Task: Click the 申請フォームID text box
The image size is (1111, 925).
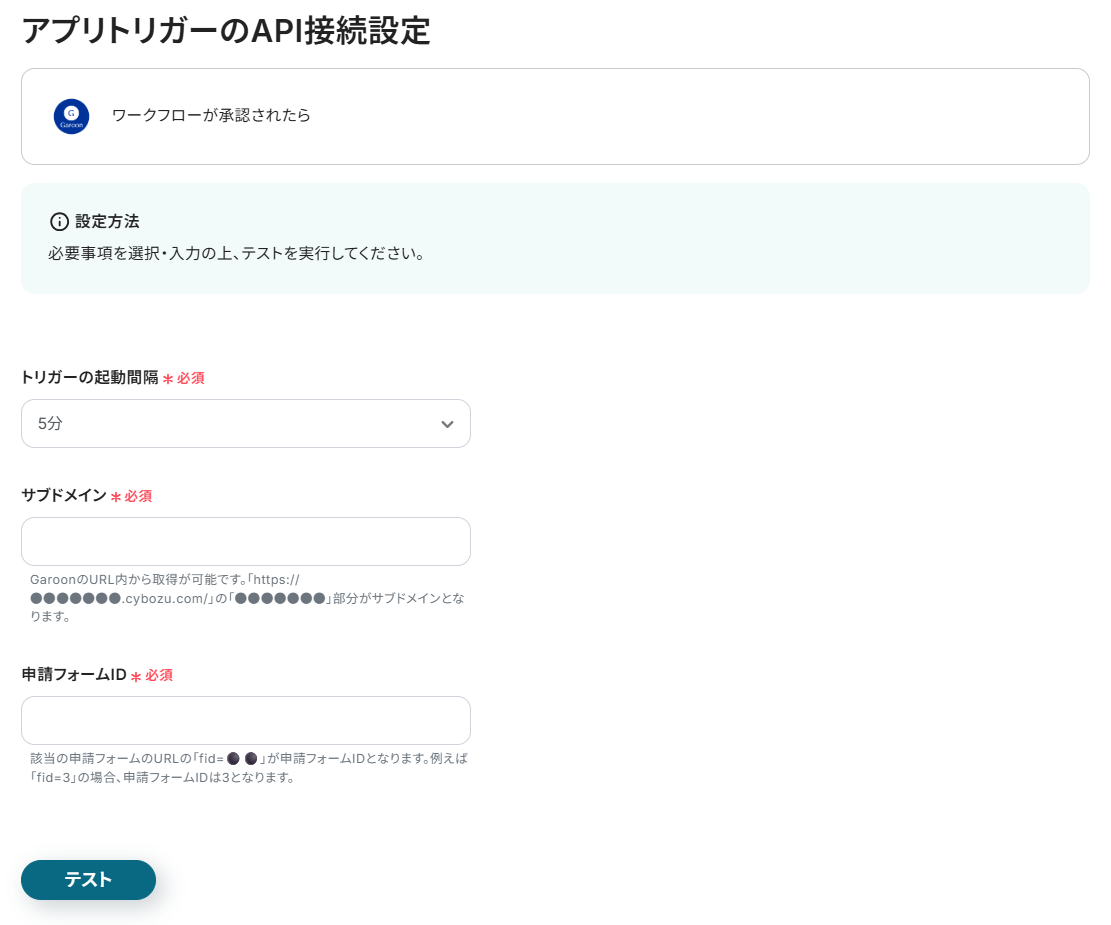Action: pos(245,720)
